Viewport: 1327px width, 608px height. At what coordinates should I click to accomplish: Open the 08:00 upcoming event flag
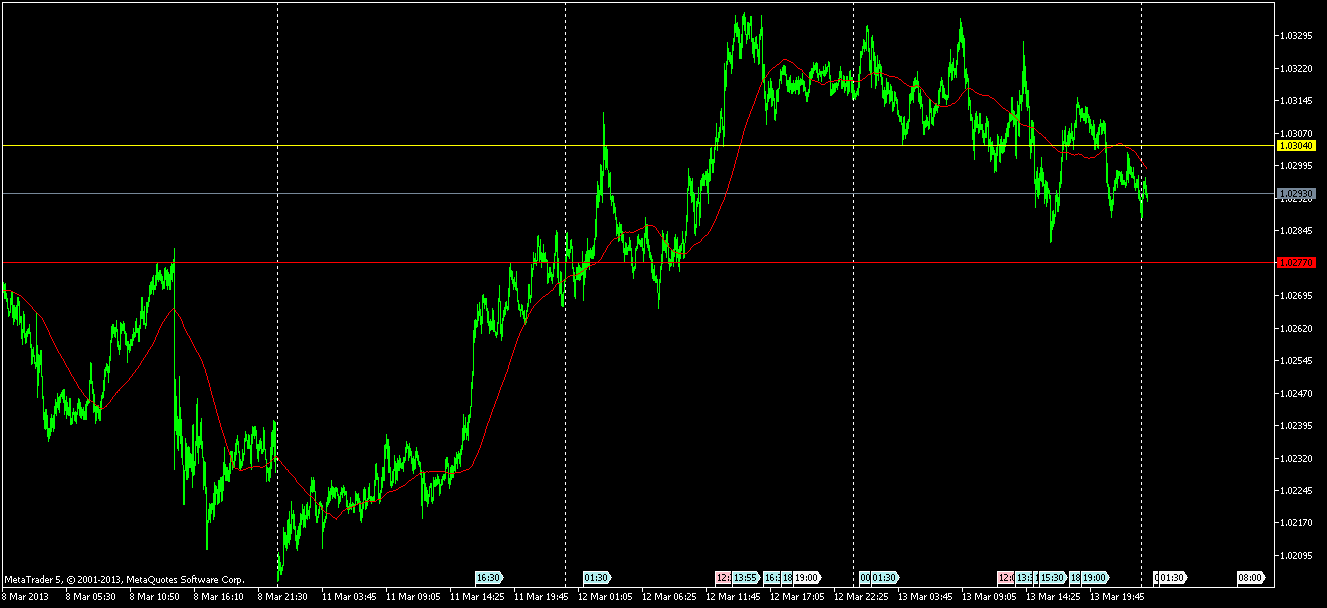point(1250,577)
